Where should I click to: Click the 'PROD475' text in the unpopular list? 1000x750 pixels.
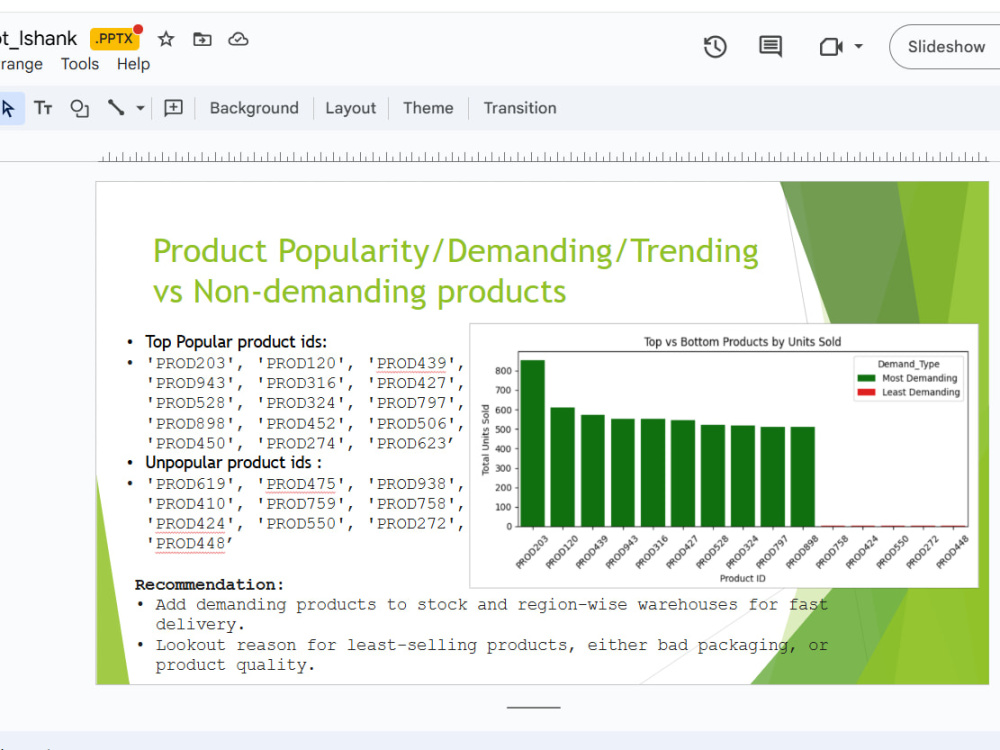(301, 484)
